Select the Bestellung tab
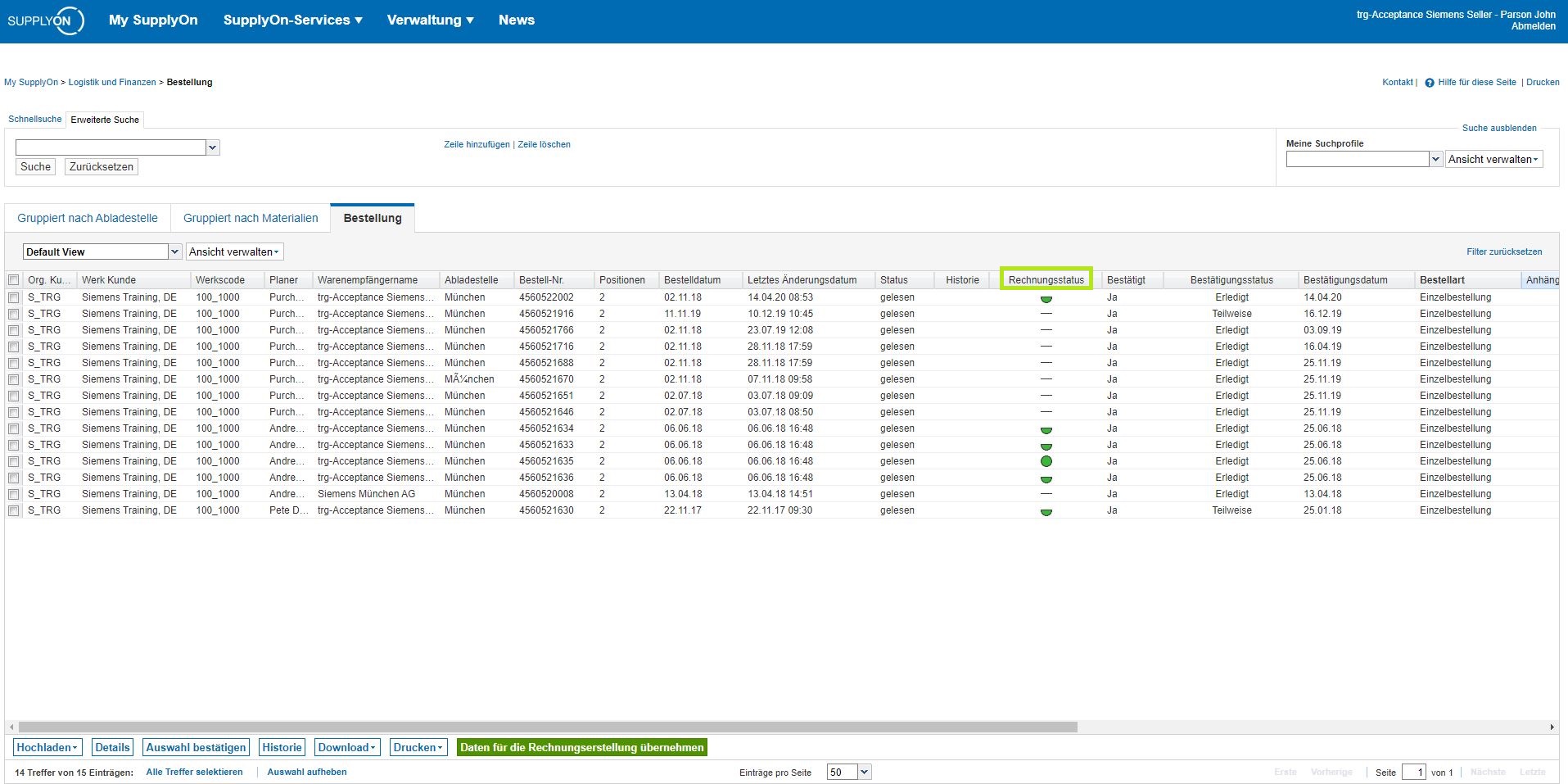 pyautogui.click(x=373, y=218)
